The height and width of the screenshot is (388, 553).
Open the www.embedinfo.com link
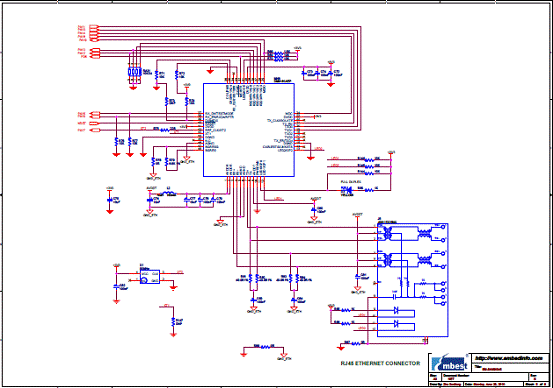510,358
